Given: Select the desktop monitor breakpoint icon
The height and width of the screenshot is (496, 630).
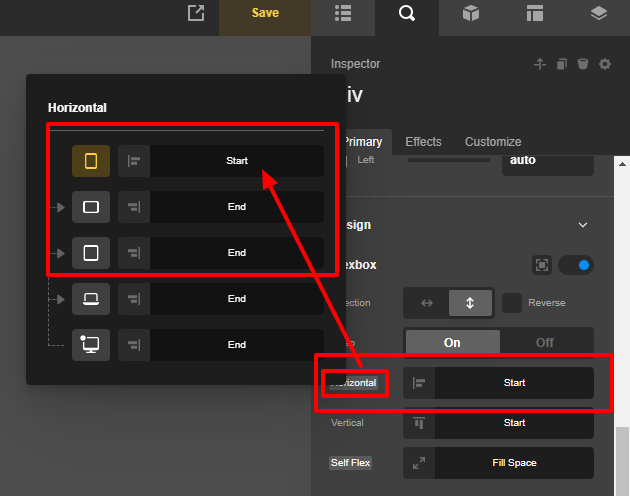Looking at the screenshot, I should click(x=91, y=345).
